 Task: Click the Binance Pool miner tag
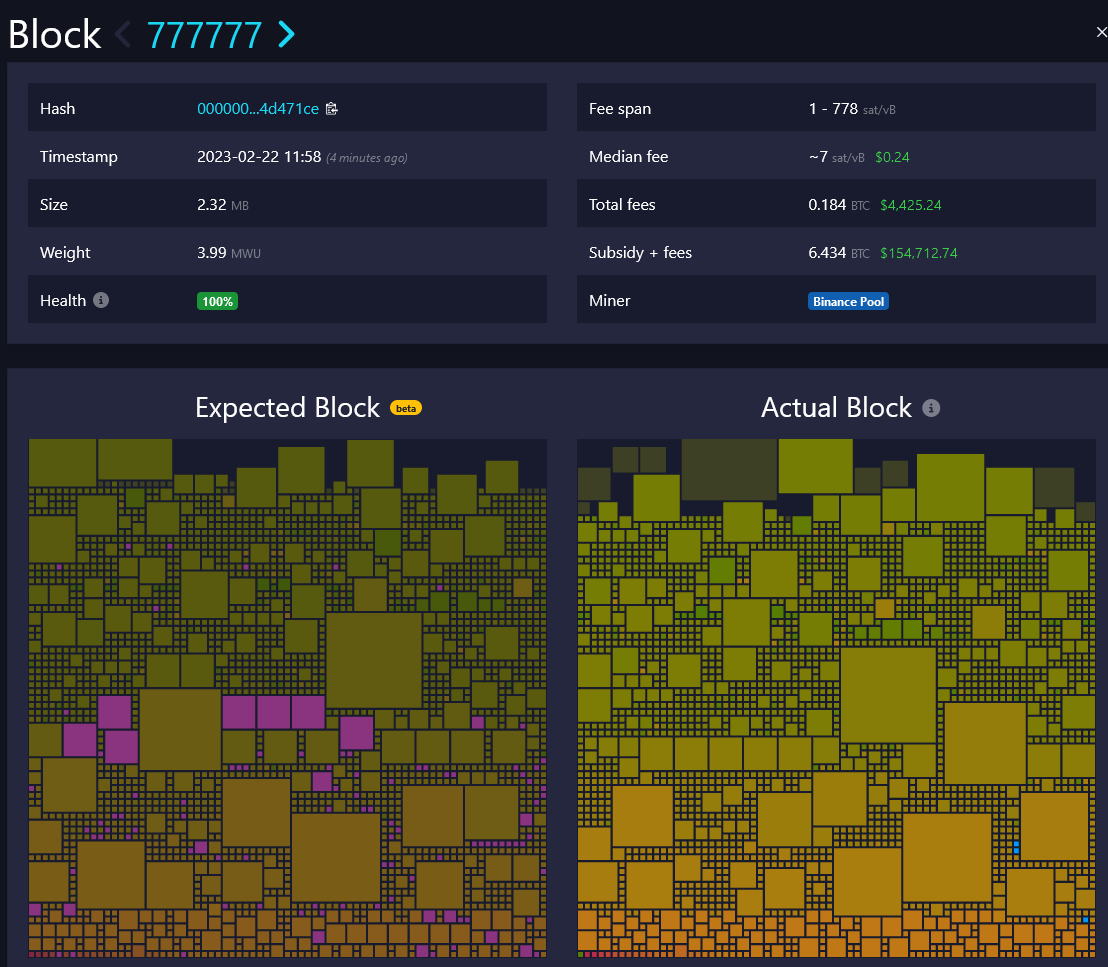(x=848, y=301)
